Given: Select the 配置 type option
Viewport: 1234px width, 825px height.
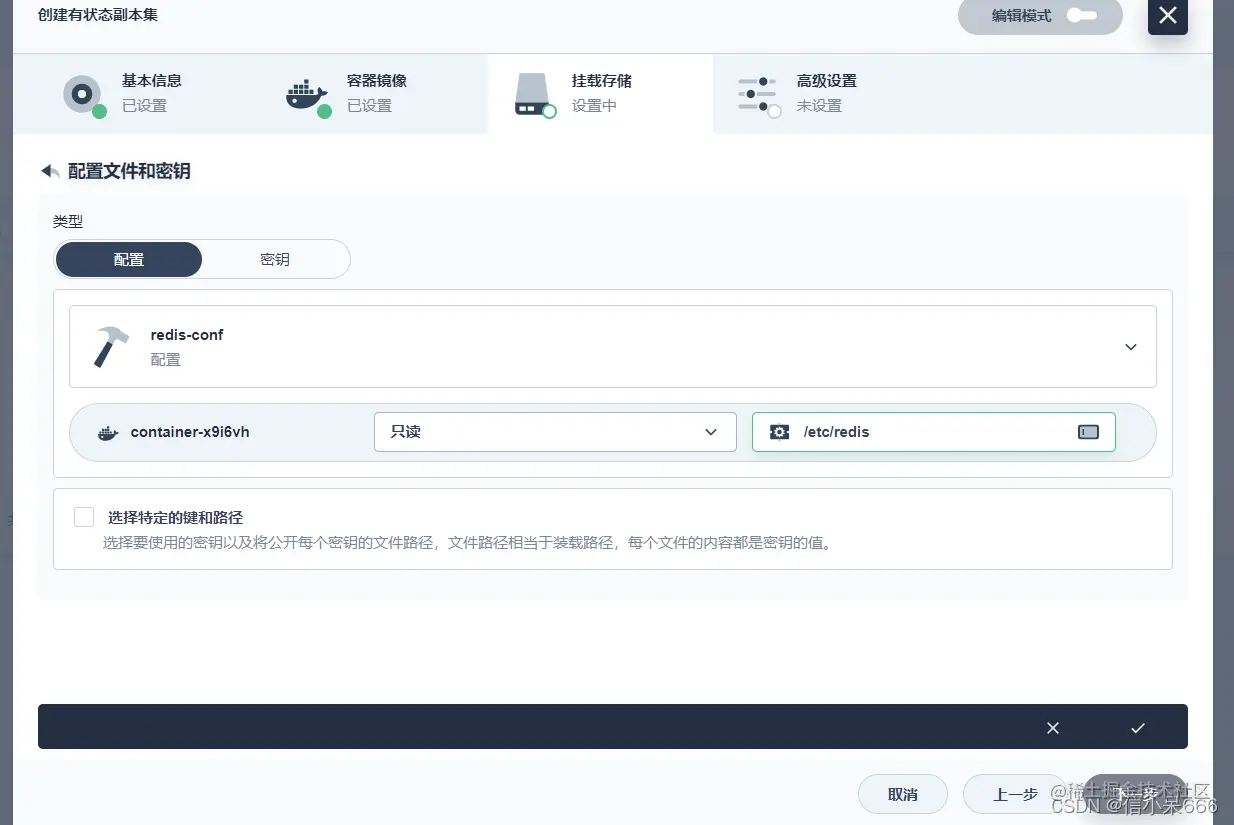Looking at the screenshot, I should coord(129,259).
